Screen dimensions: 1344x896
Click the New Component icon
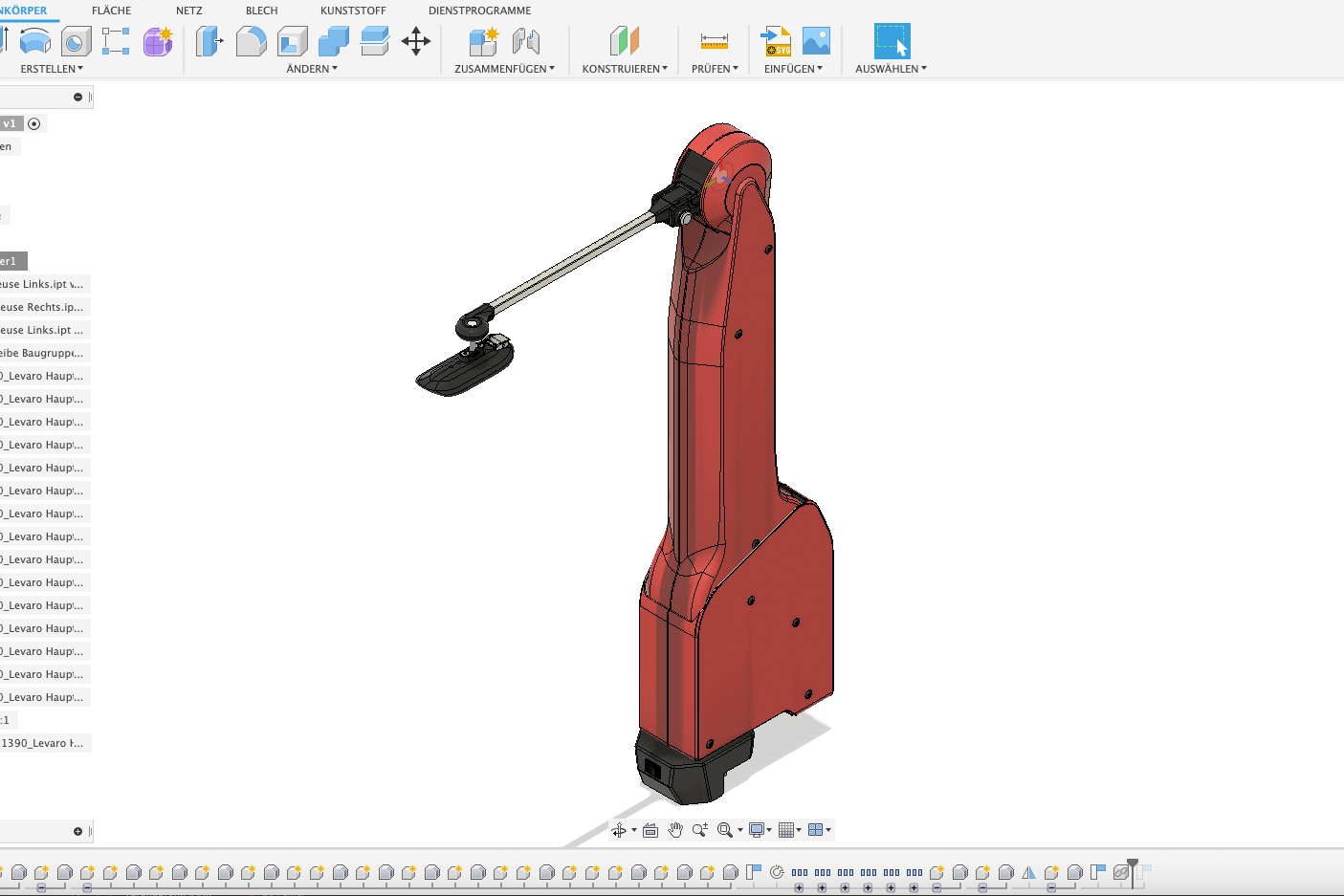[484, 41]
